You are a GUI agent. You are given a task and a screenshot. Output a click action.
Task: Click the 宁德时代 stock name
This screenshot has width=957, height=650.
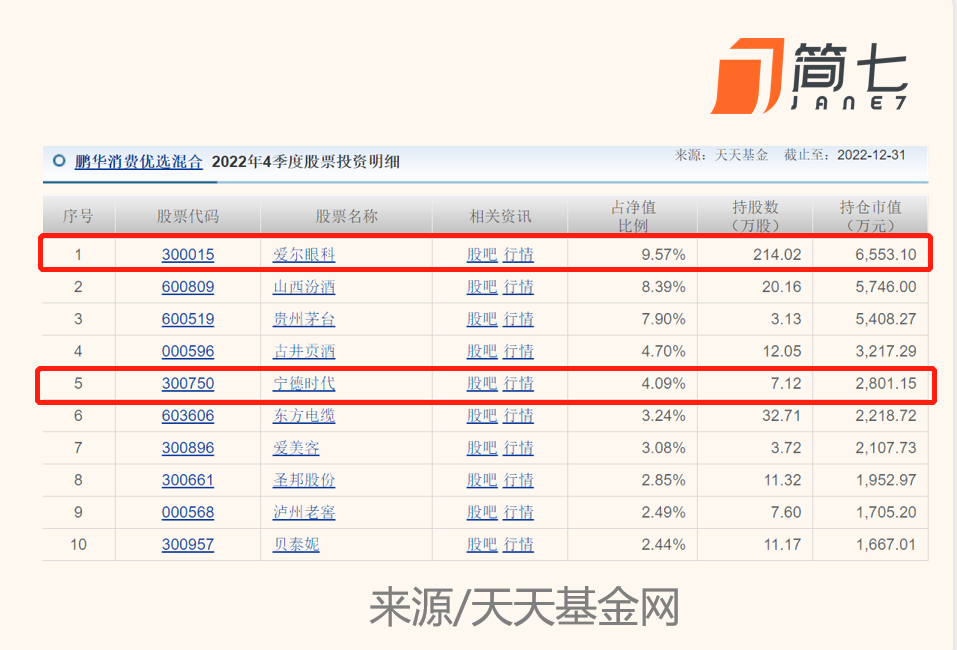(304, 383)
